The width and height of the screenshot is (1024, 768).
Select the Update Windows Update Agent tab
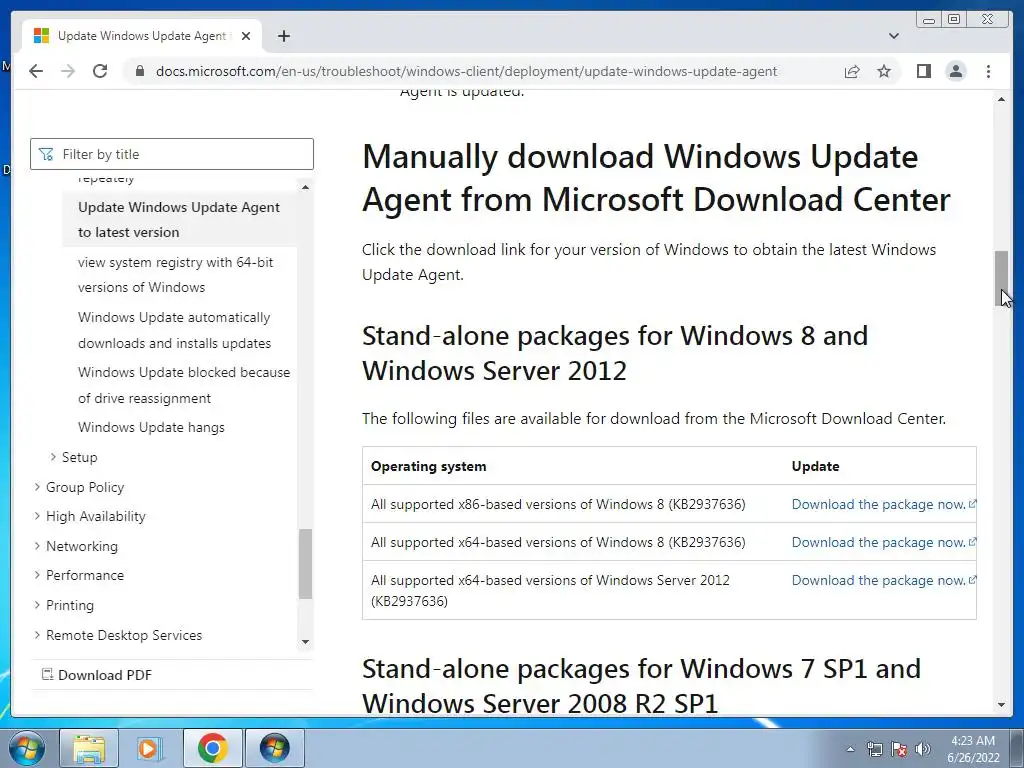(x=141, y=36)
